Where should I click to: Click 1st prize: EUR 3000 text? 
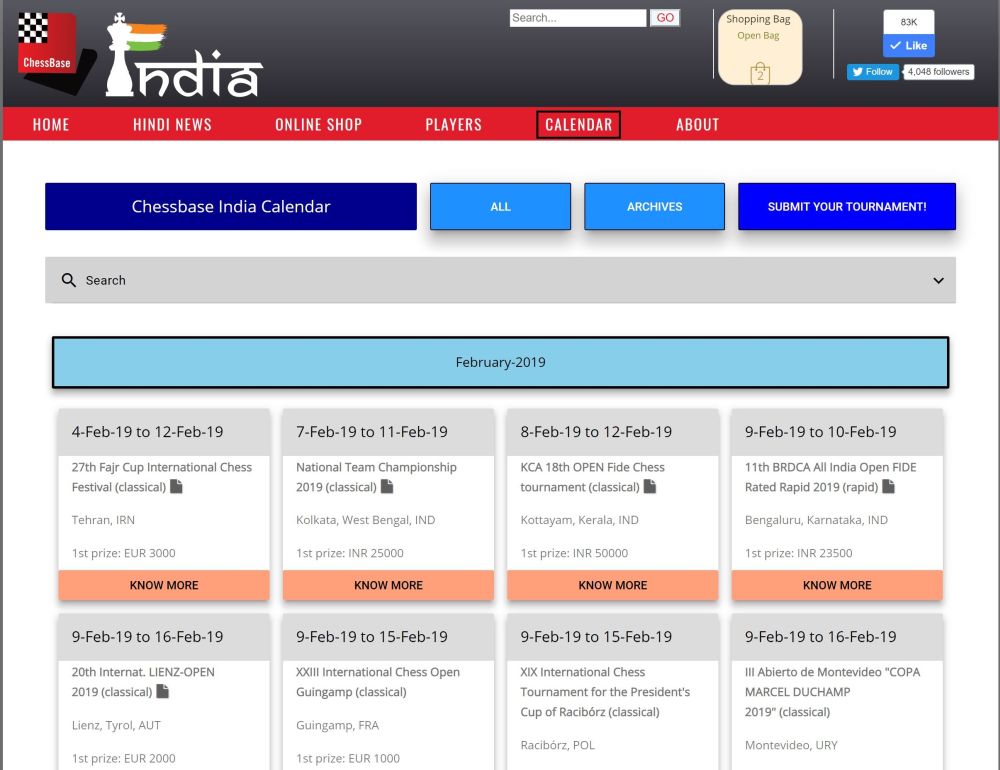point(123,553)
